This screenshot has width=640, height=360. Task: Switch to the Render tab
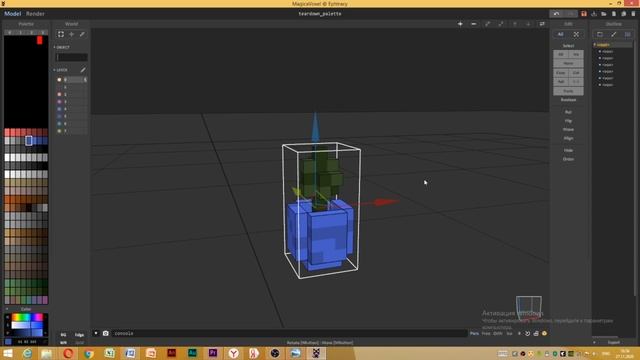tap(35, 13)
